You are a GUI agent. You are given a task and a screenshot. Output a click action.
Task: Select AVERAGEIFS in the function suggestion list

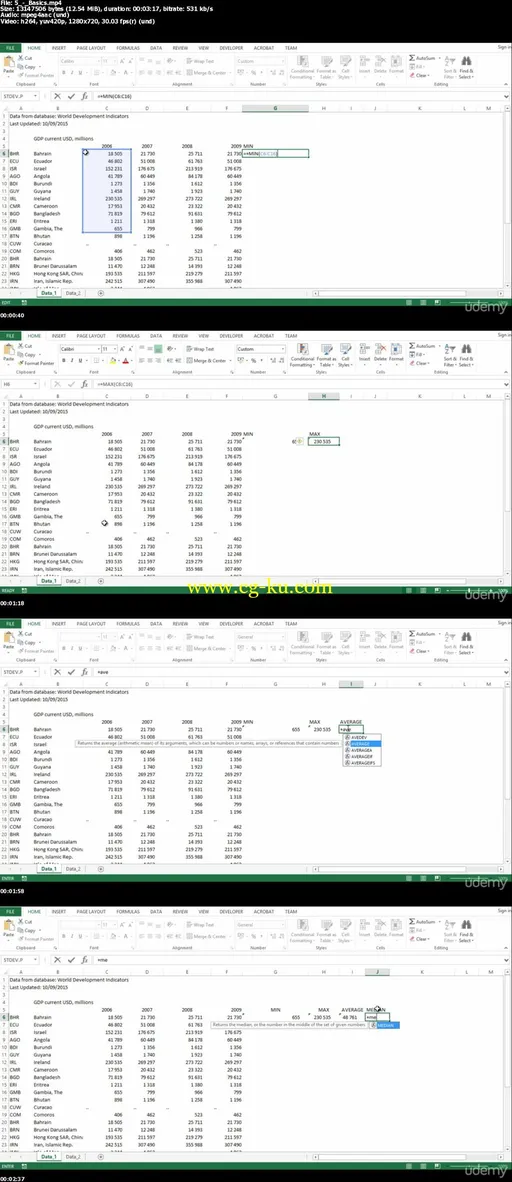pyautogui.click(x=363, y=763)
